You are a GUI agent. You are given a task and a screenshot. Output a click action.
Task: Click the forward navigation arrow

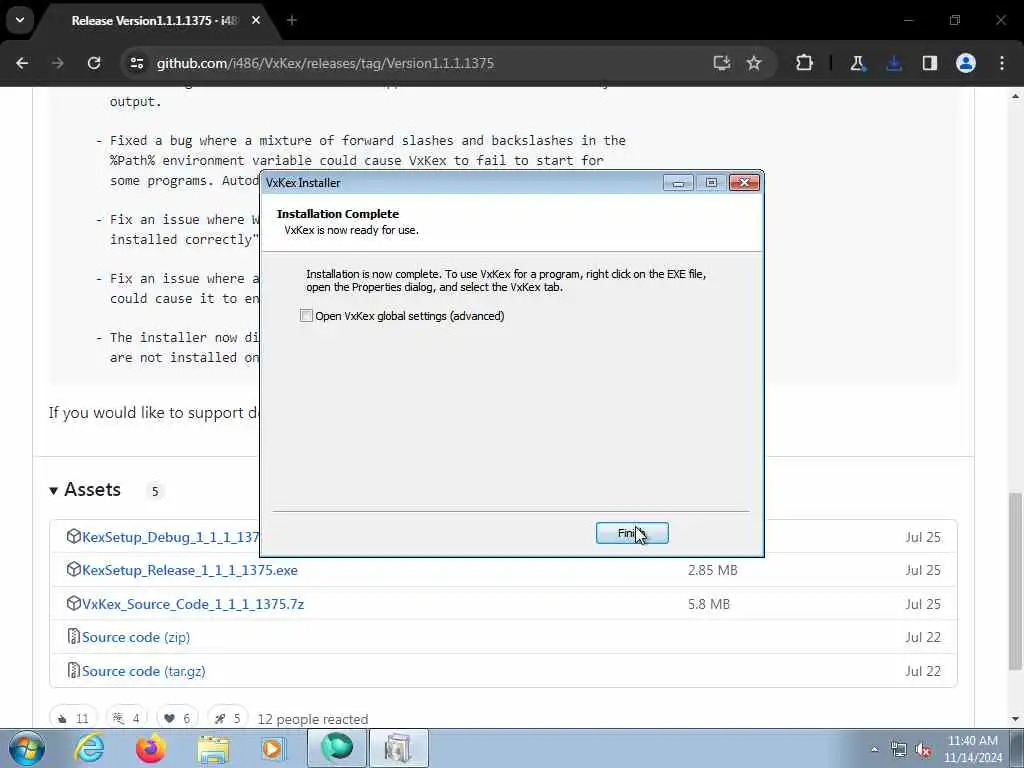(57, 63)
